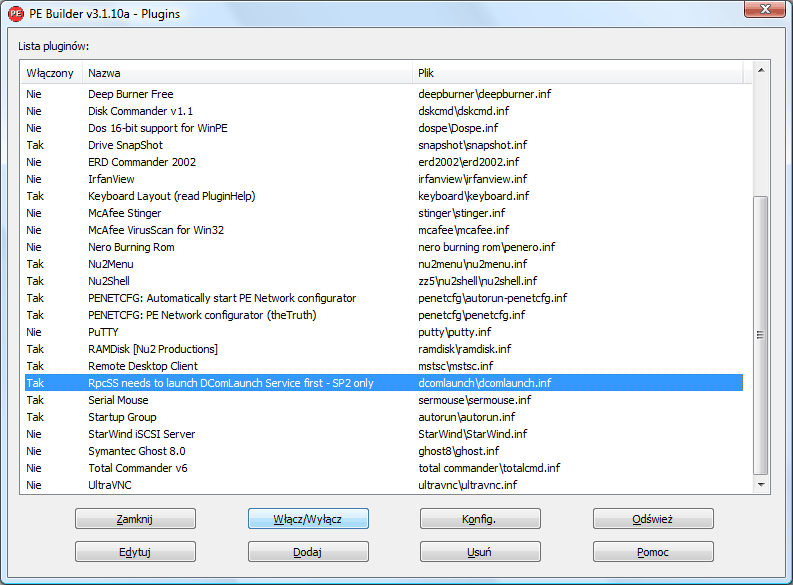Click the highlighted RpcSS DComLaunch Service row

(384, 383)
